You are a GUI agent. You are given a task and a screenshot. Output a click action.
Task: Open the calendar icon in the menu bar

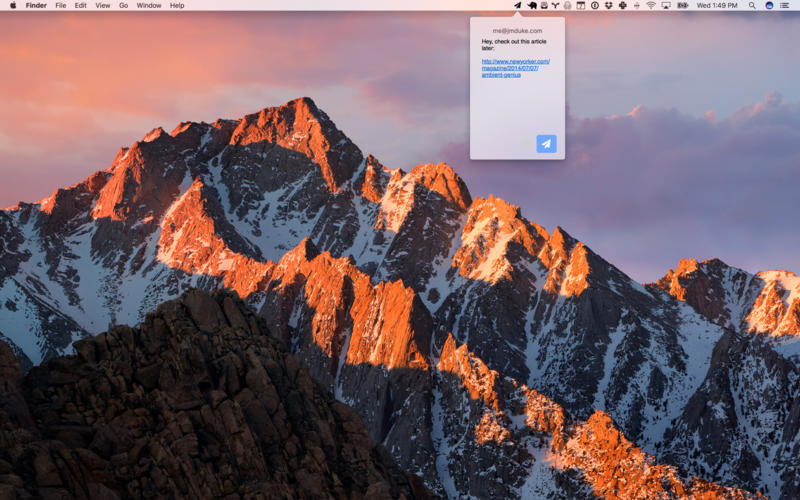(581, 5)
